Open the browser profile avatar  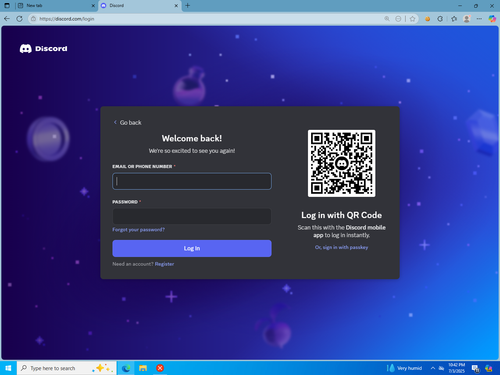(x=467, y=19)
